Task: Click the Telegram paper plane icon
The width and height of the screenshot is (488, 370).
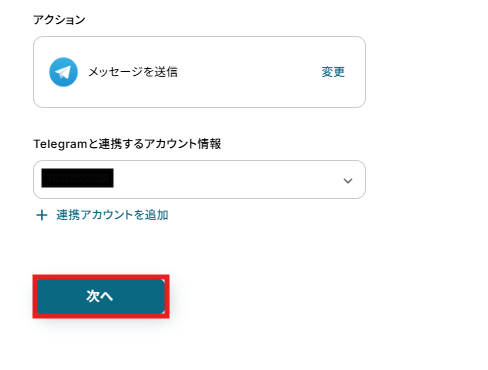Action: click(63, 72)
